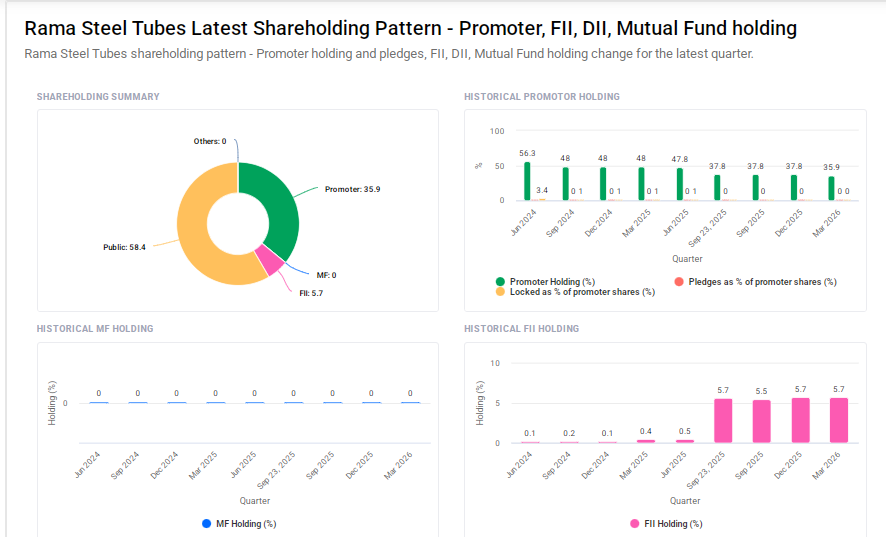Click the Sep 23, 2025 FII holding bar
Viewport: 886px width, 537px height.
click(723, 421)
